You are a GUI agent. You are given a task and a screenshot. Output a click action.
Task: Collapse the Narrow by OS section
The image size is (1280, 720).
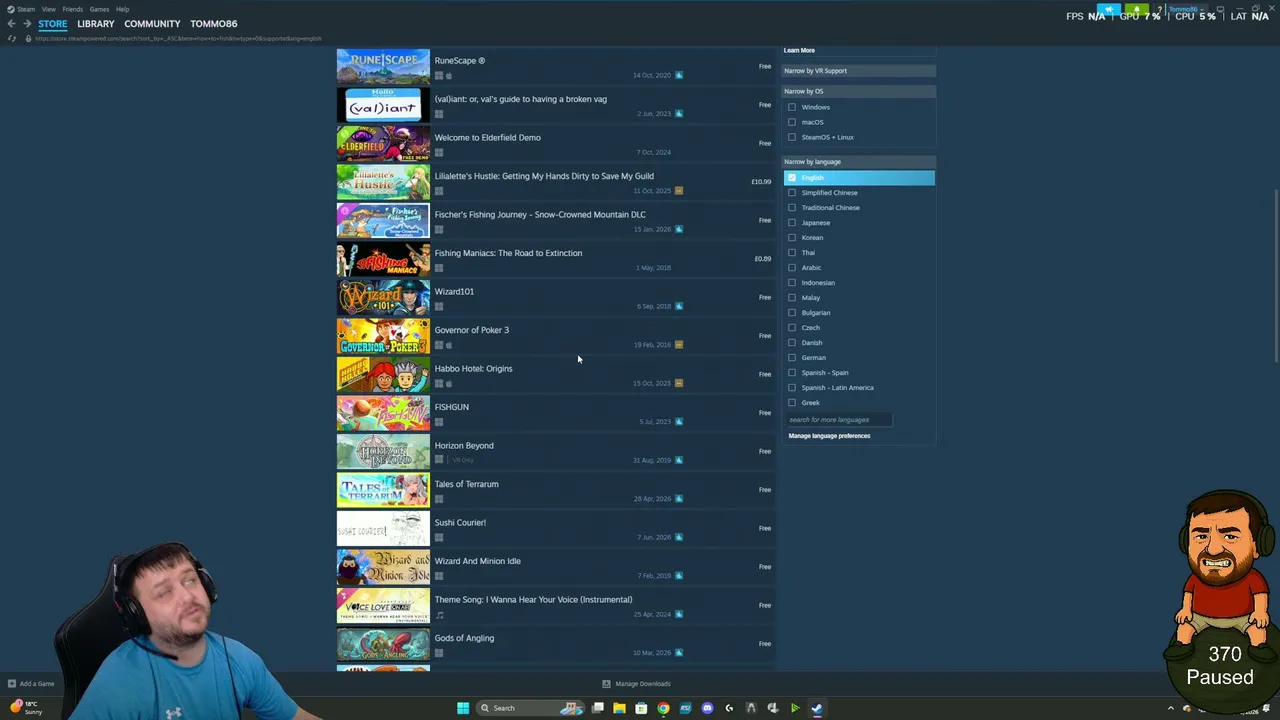pyautogui.click(x=859, y=91)
